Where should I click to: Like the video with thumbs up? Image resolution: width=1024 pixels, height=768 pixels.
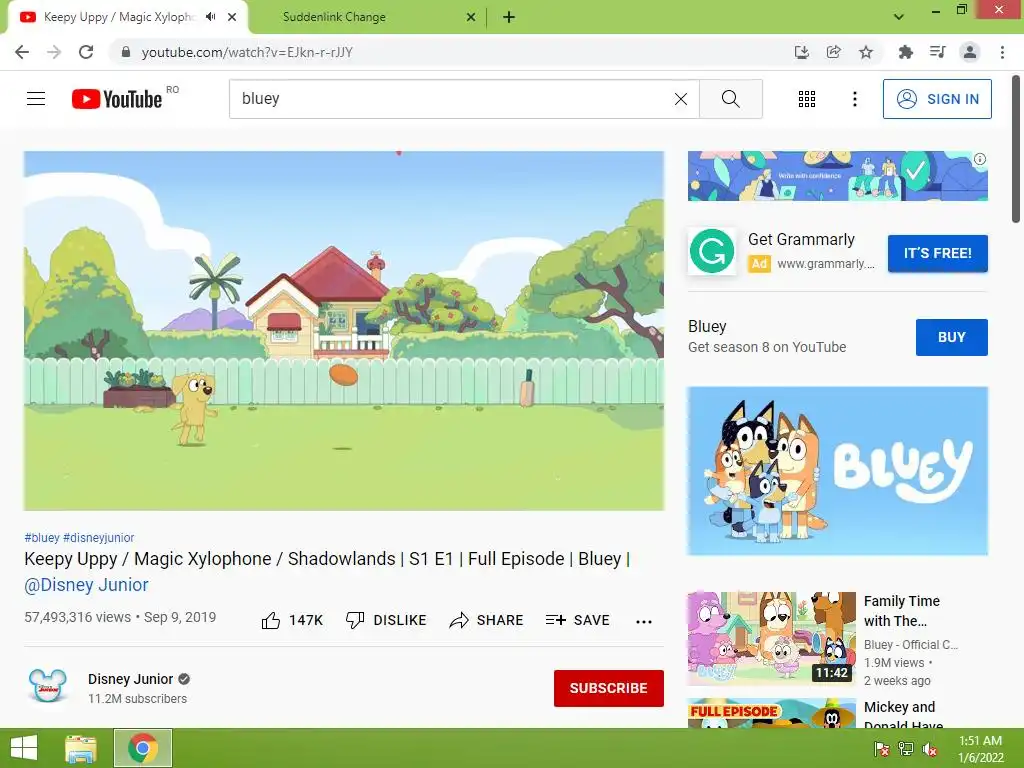click(x=292, y=620)
